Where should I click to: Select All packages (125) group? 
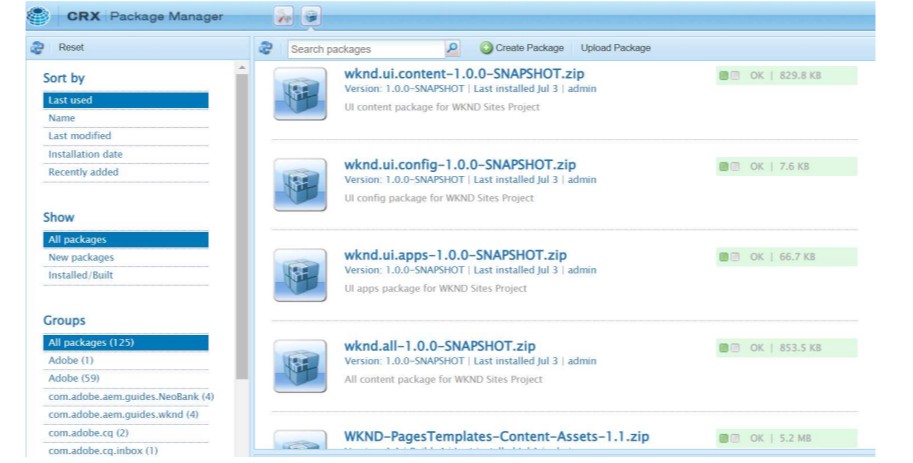pos(125,342)
